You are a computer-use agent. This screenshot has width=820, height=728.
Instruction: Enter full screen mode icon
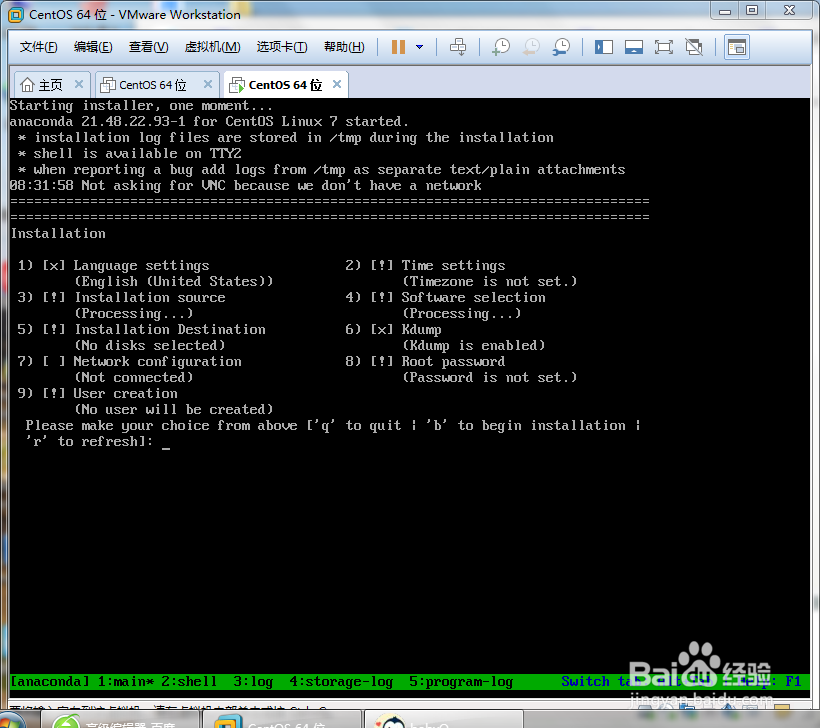click(664, 48)
